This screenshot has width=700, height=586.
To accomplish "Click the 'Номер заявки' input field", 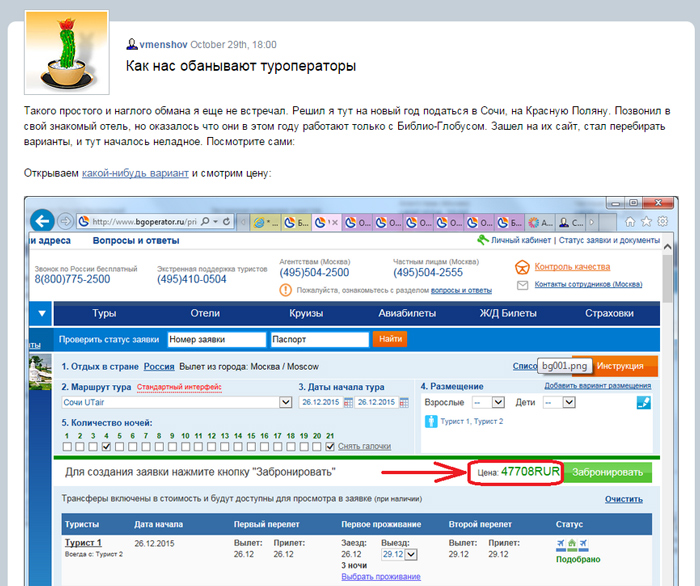I will (217, 339).
